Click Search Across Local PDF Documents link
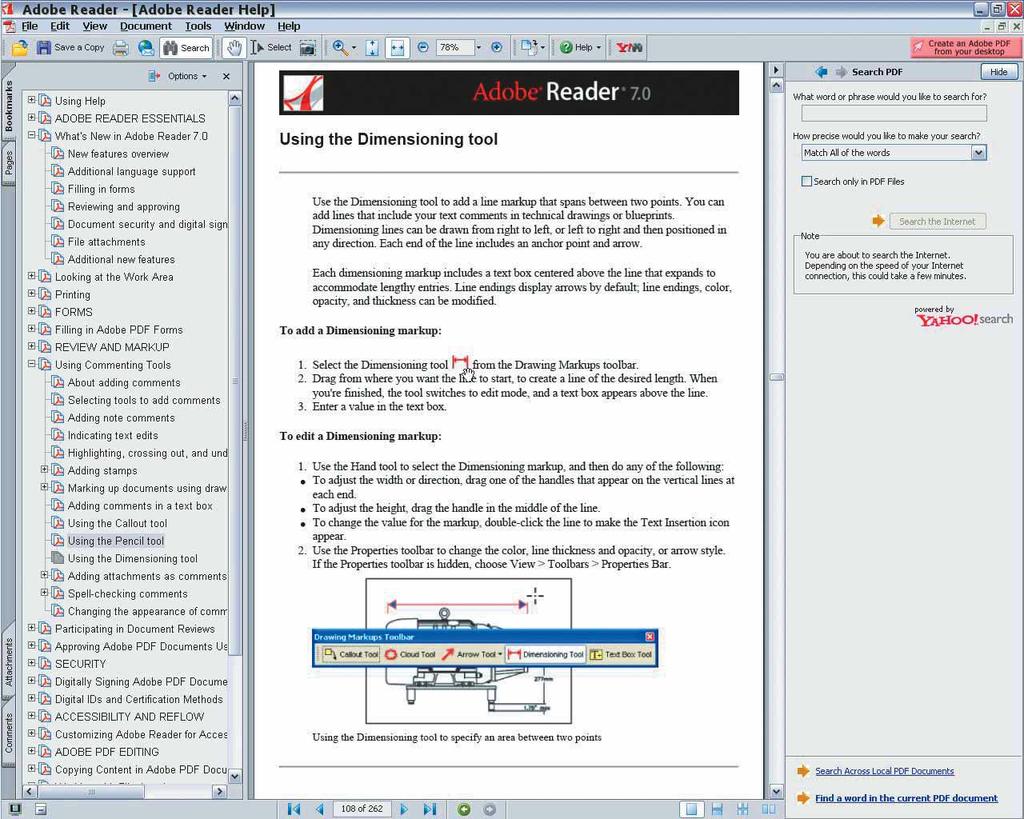Viewport: 1024px width, 819px height. pyautogui.click(x=884, y=771)
